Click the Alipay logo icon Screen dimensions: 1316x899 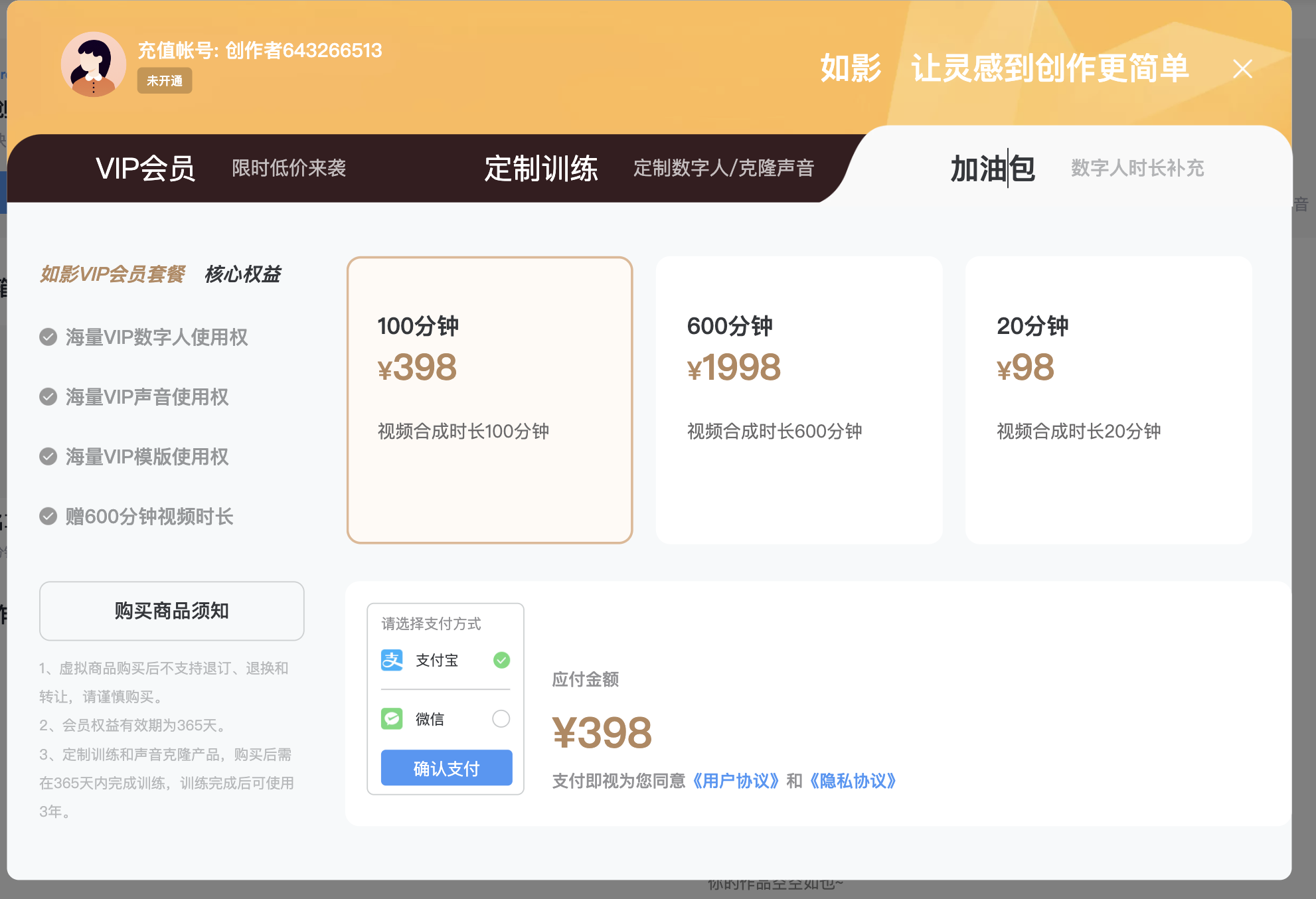click(392, 660)
